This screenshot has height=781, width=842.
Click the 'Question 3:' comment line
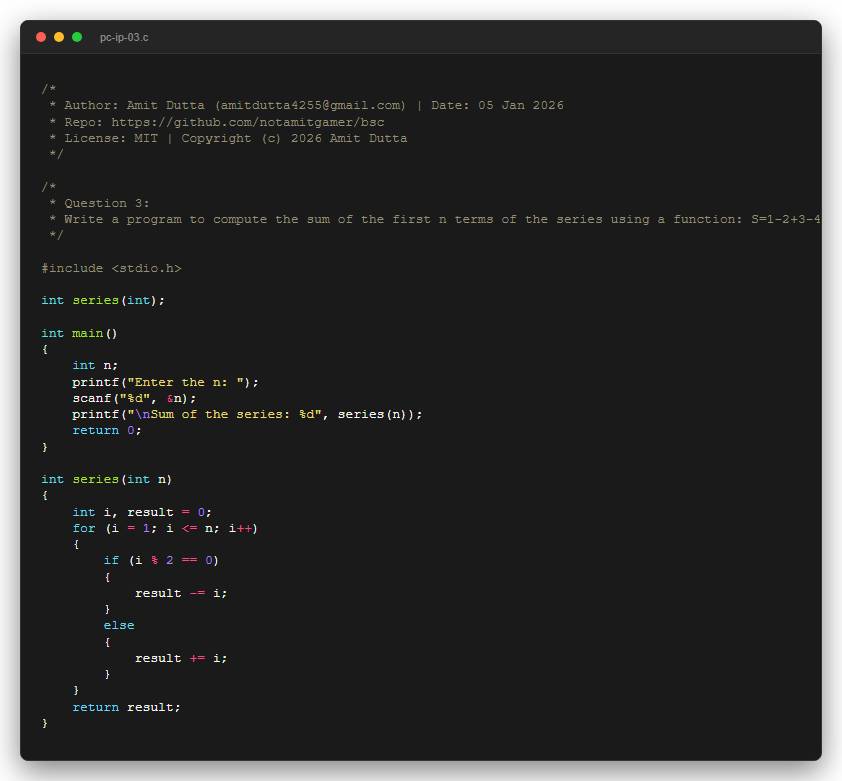pyautogui.click(x=99, y=203)
